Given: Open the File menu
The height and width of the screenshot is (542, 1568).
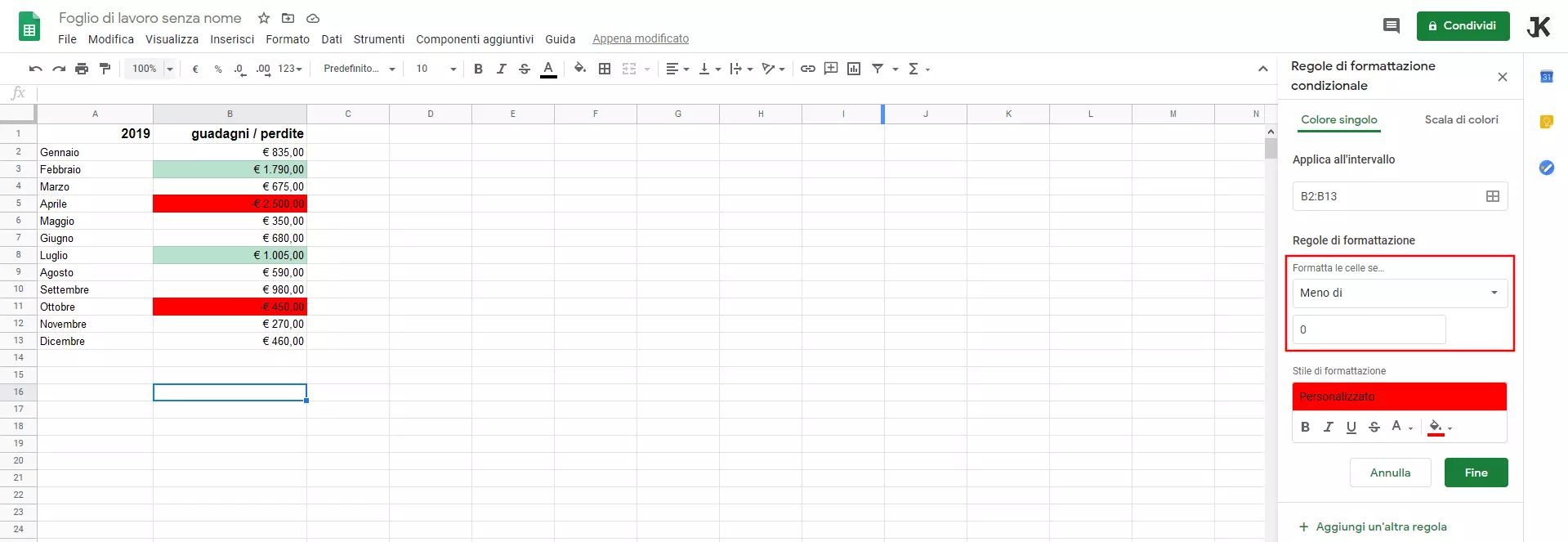Looking at the screenshot, I should click(67, 39).
